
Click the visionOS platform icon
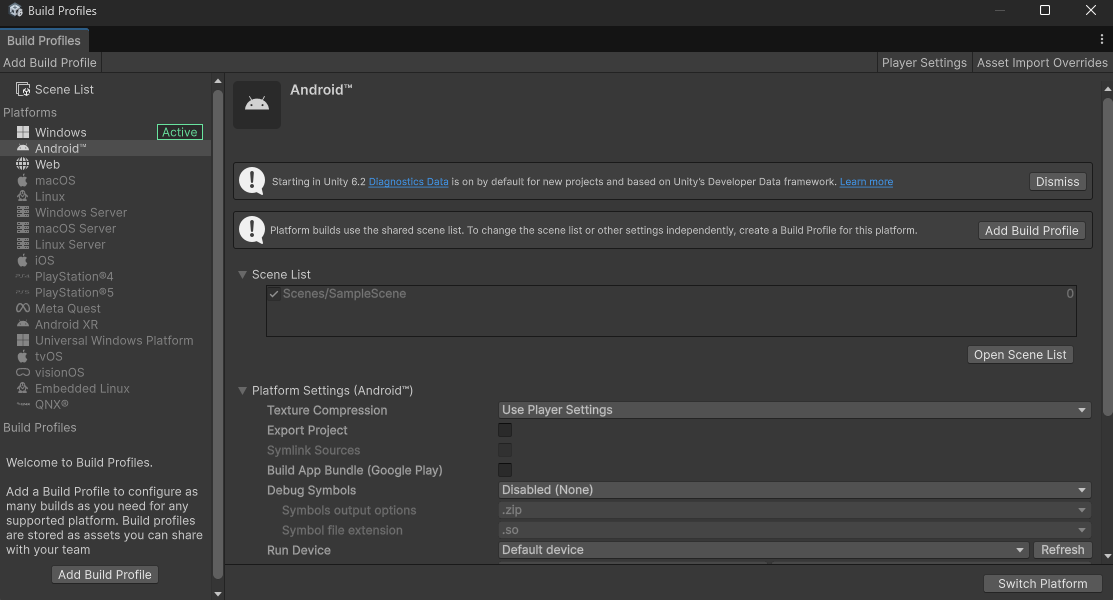pos(22,372)
